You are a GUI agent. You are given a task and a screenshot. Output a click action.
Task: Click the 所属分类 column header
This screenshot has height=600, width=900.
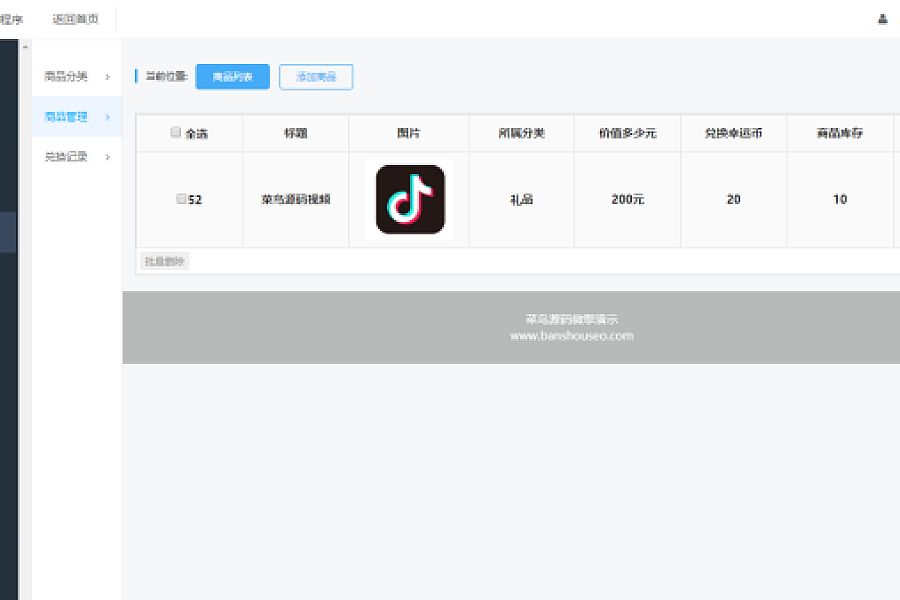coord(521,133)
